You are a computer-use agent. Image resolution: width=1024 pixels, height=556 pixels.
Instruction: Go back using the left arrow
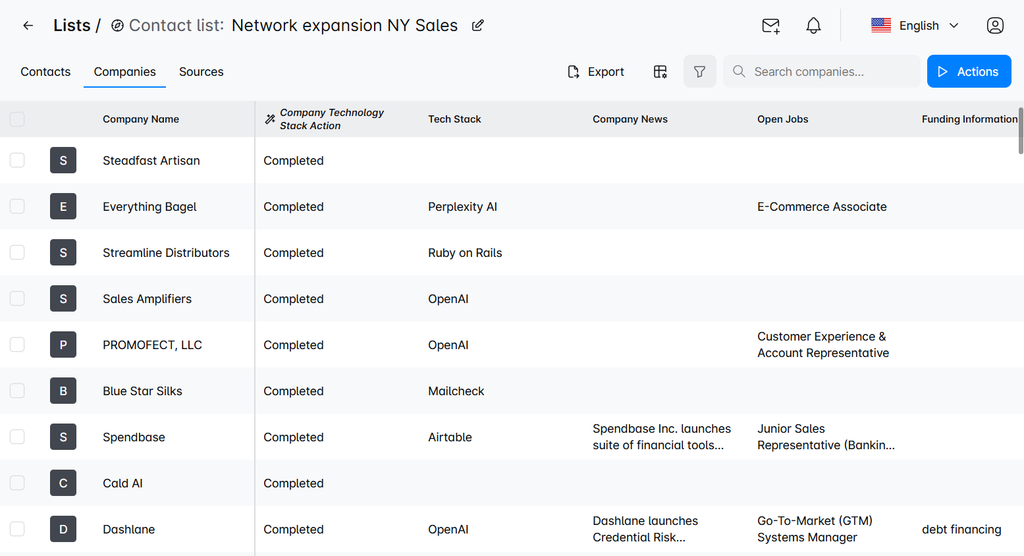coord(27,25)
